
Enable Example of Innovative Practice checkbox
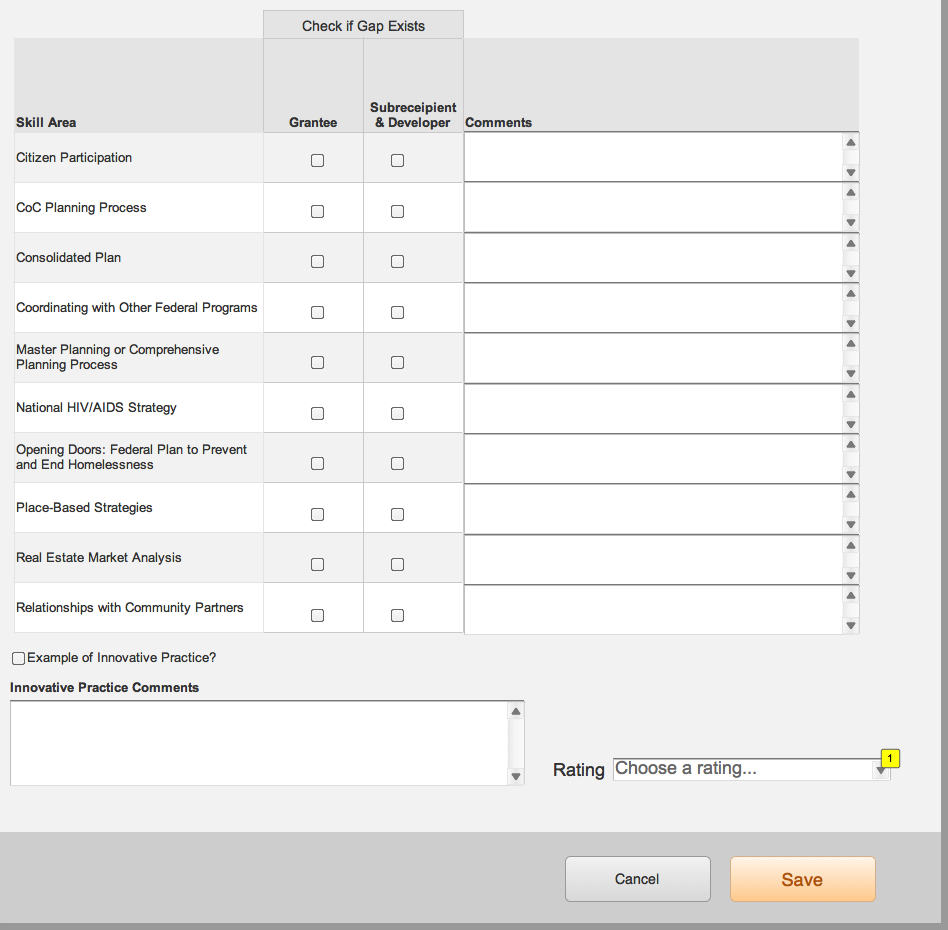[18, 658]
